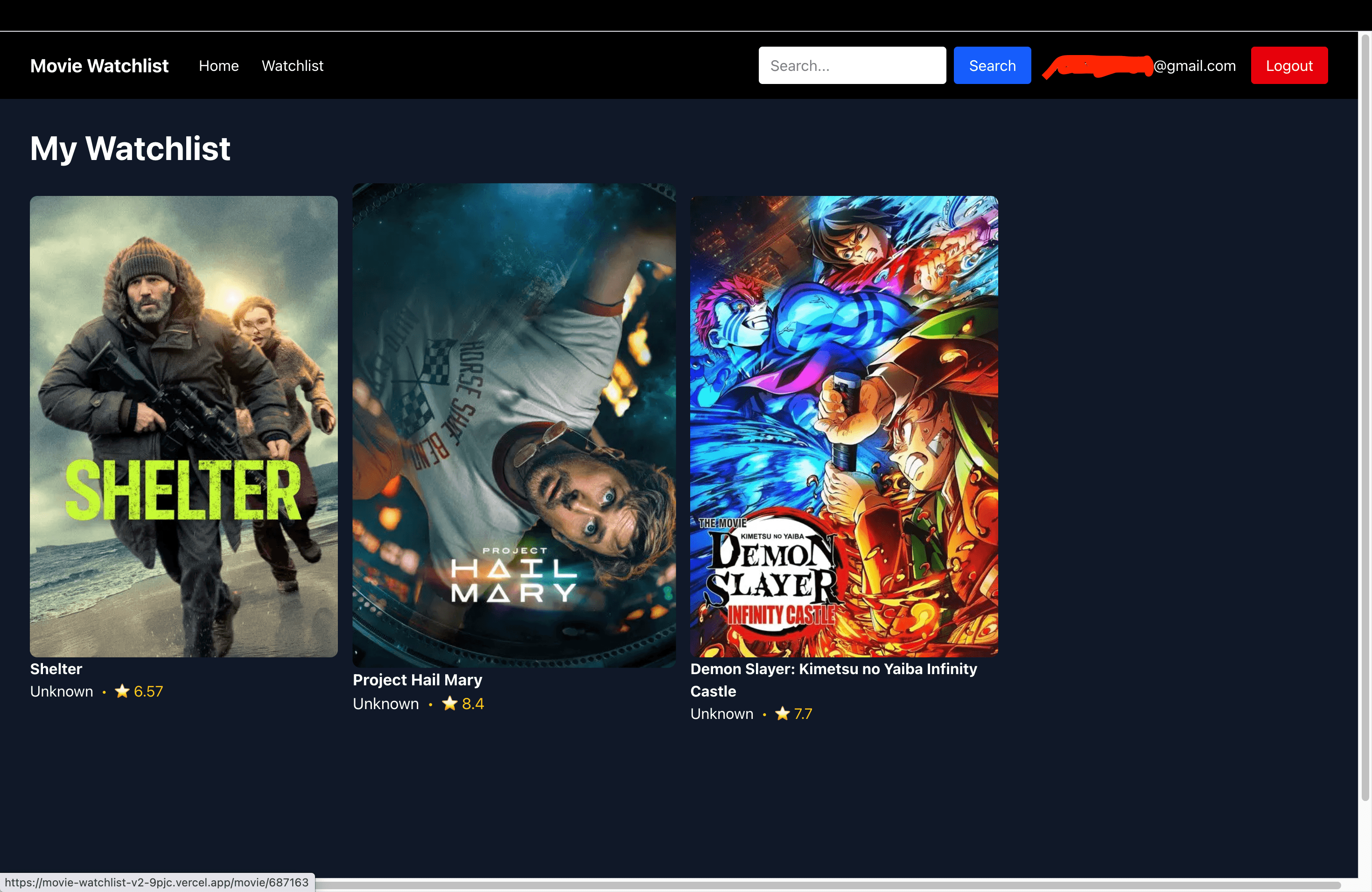Click the Movie Watchlist brand logo

coord(99,66)
